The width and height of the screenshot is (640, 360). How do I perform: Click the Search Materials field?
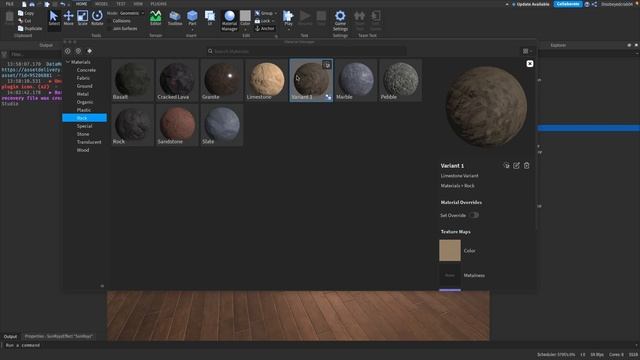(x=306, y=51)
